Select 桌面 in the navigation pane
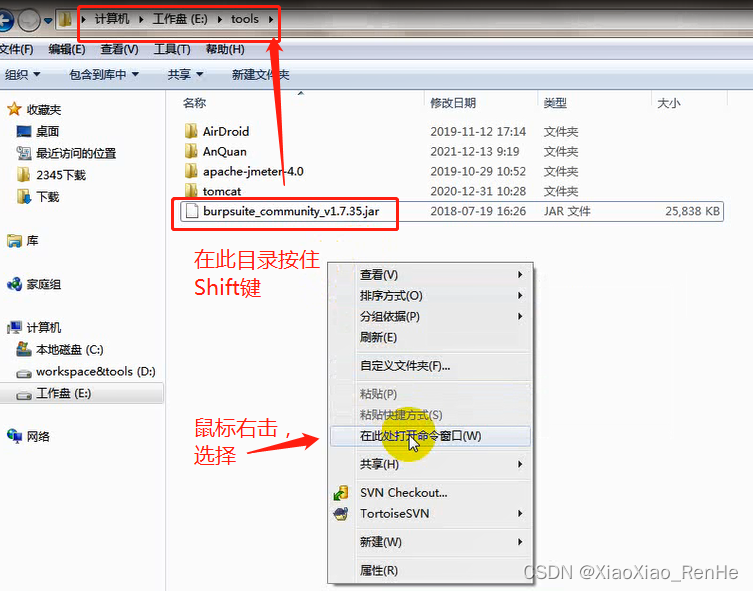 (x=47, y=132)
